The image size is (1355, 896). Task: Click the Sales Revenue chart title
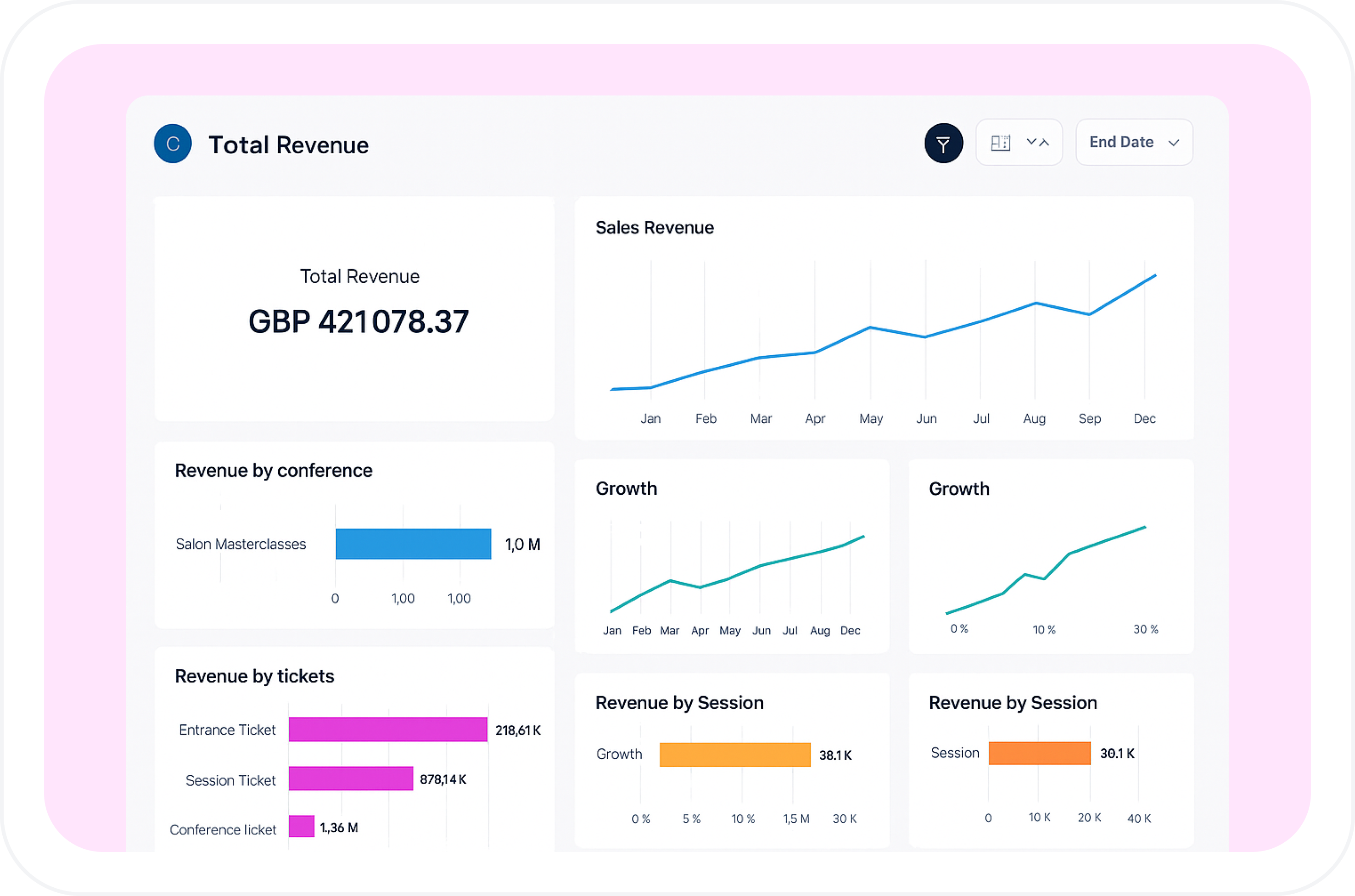(x=654, y=227)
